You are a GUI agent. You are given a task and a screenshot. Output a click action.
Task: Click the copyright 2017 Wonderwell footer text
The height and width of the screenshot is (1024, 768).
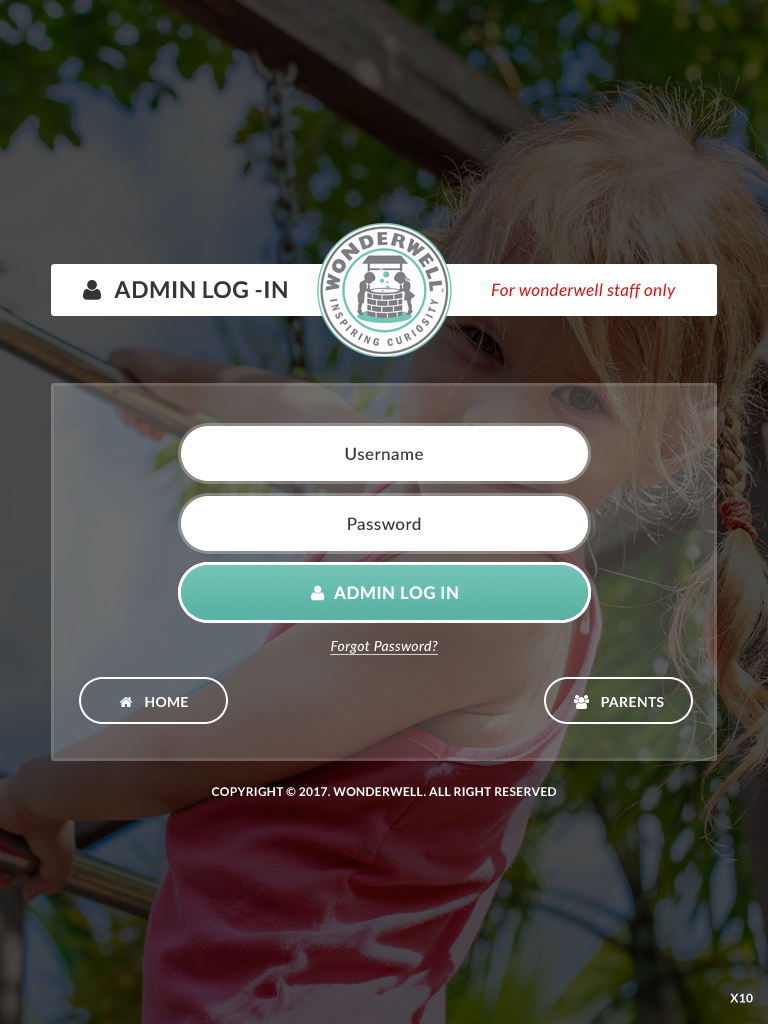click(x=384, y=792)
